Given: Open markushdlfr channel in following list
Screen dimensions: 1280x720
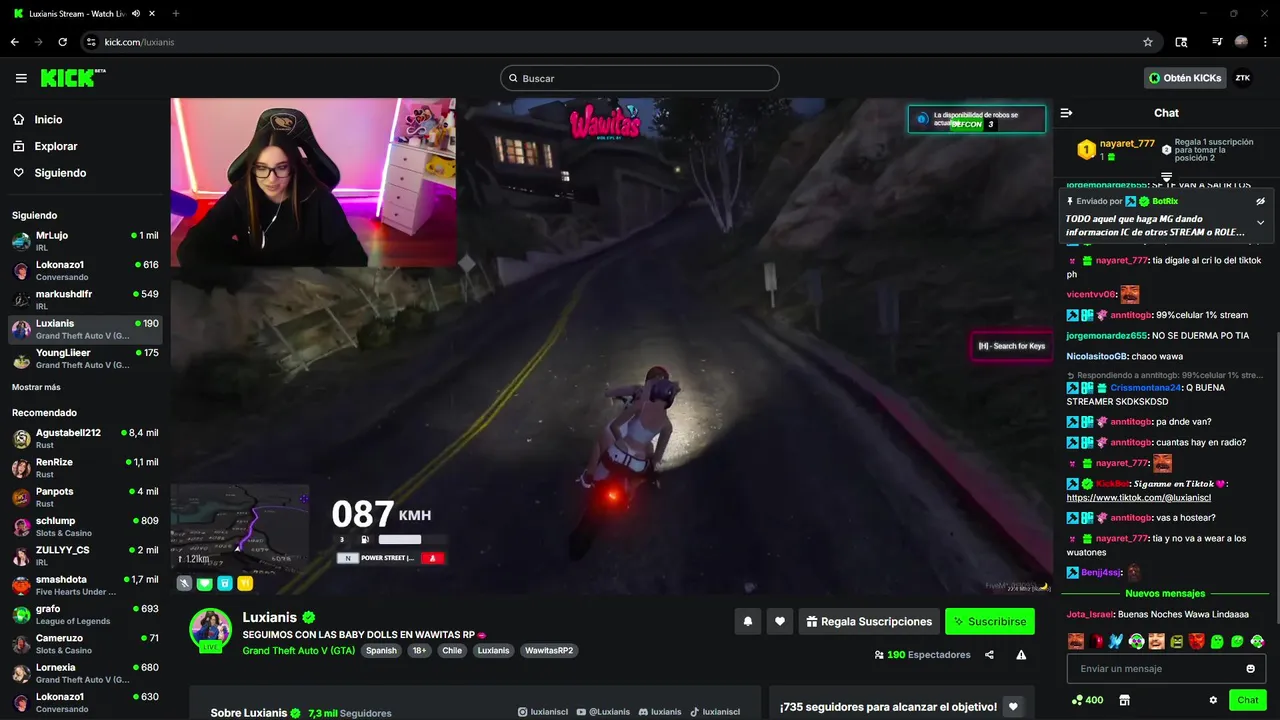Looking at the screenshot, I should tap(85, 300).
